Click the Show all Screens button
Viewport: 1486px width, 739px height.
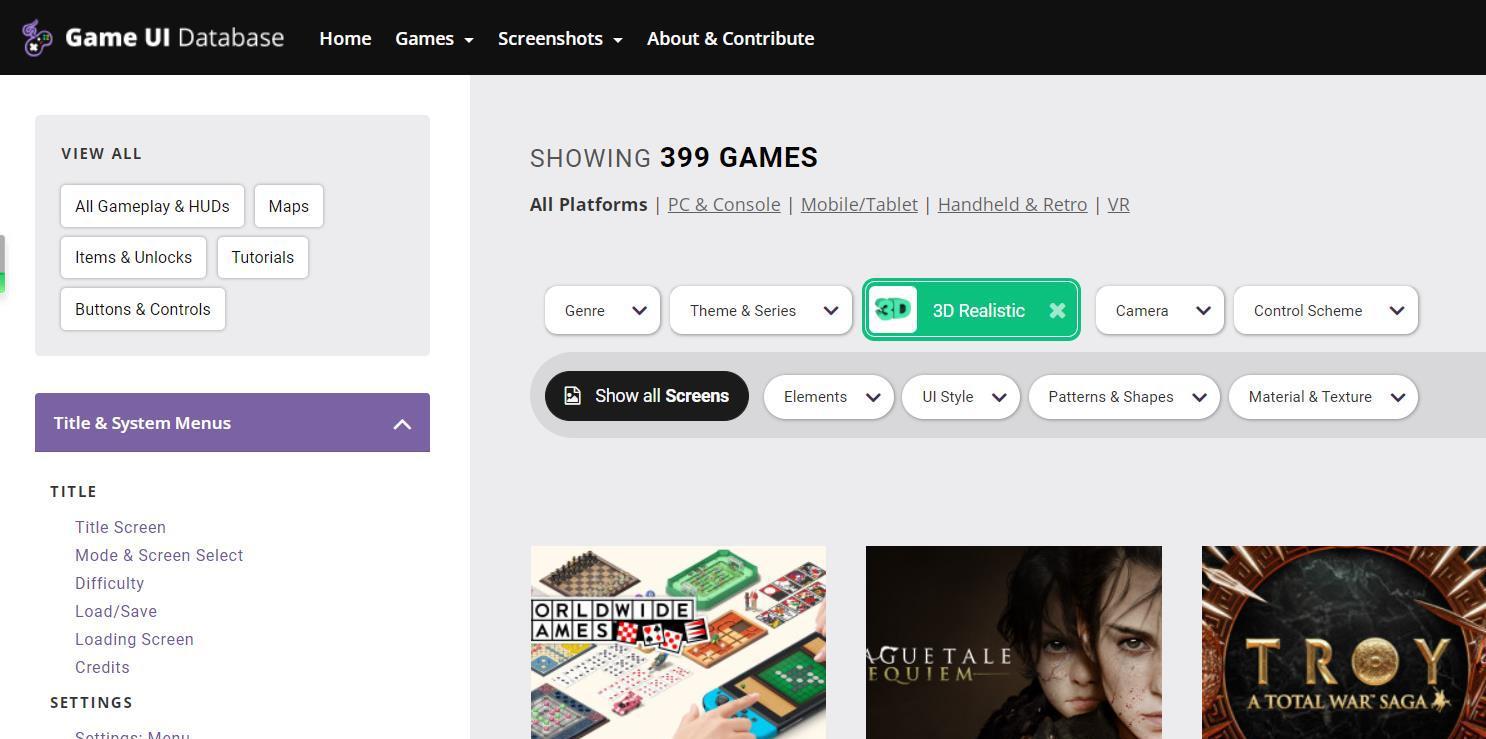647,396
